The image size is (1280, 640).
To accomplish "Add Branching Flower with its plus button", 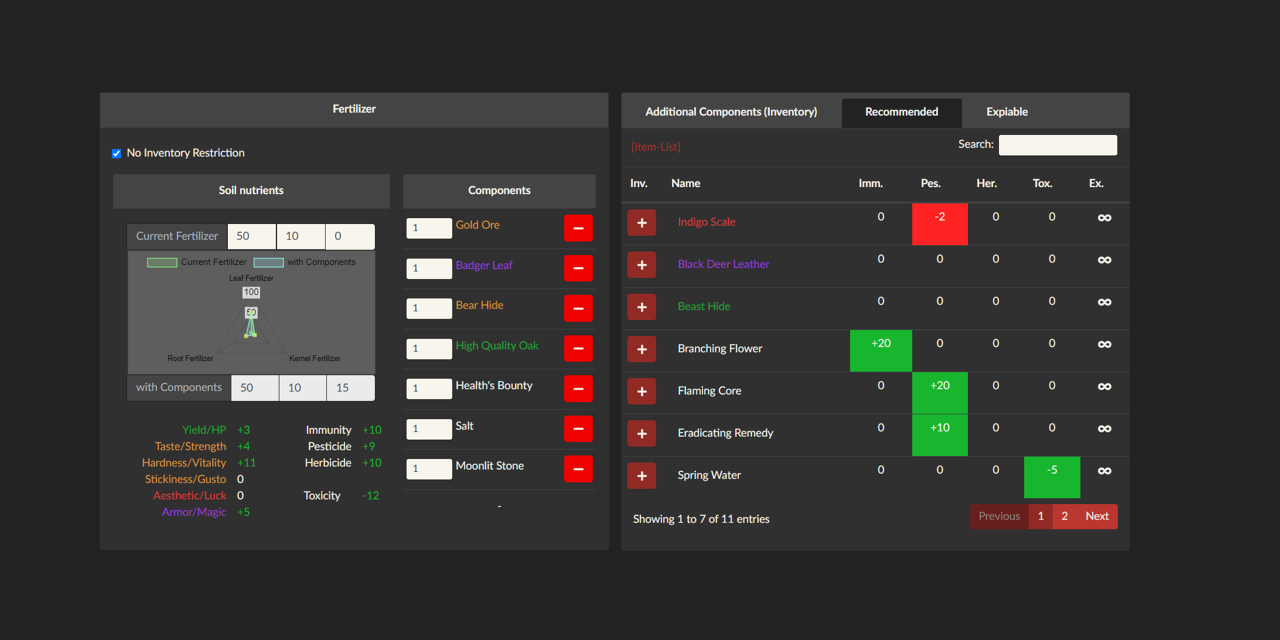I will (642, 349).
